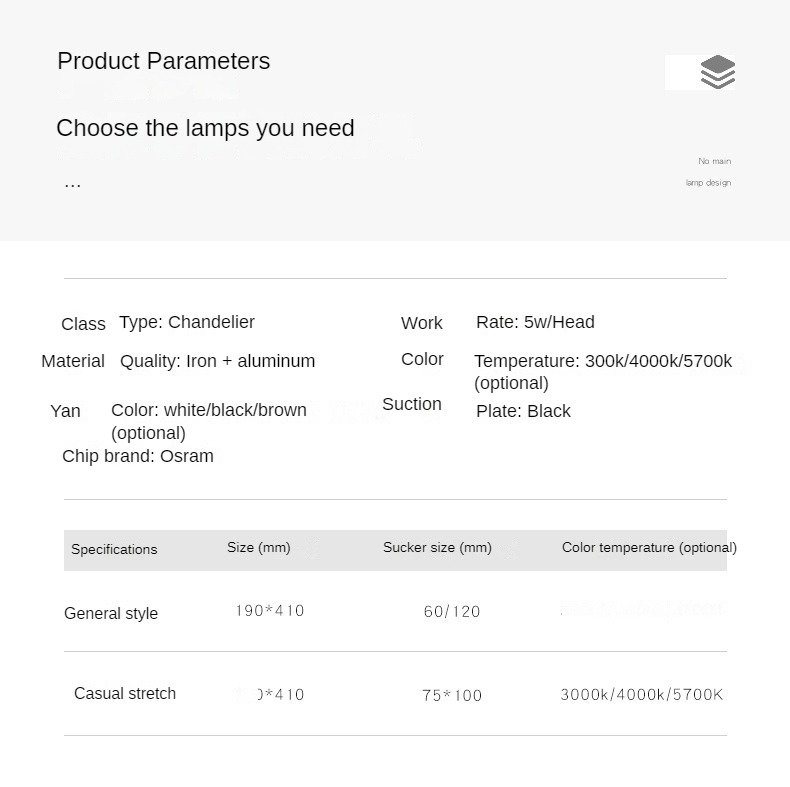Screen dimensions: 790x787
Task: Select the 'Casual stretch' row label
Action: click(x=125, y=693)
